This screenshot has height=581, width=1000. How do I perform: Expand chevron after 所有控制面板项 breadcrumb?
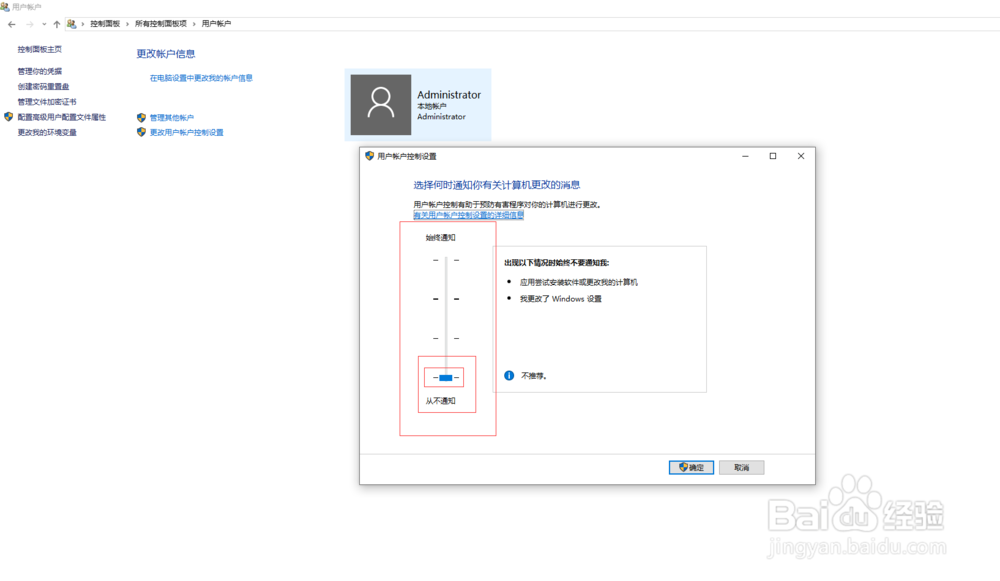pyautogui.click(x=194, y=24)
